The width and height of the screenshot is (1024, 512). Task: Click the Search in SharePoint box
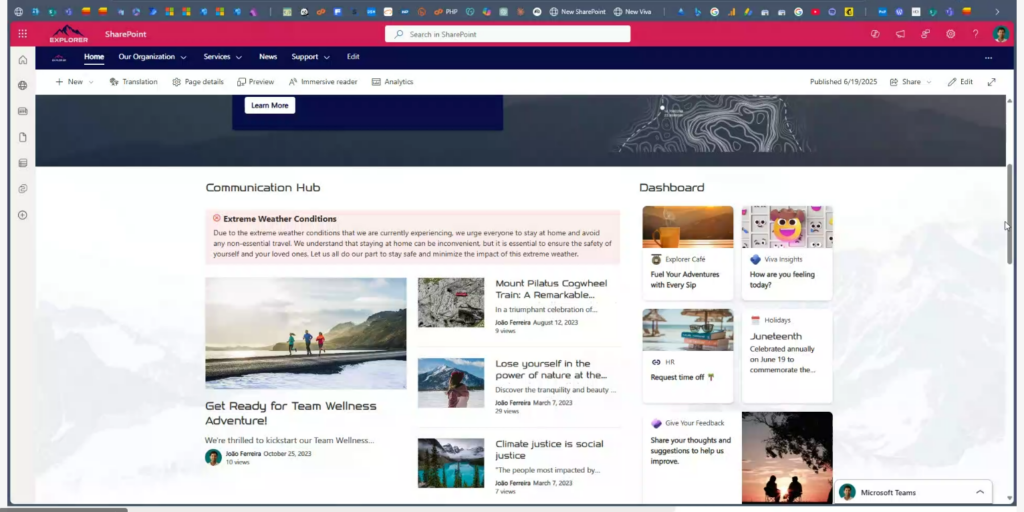[x=507, y=34]
